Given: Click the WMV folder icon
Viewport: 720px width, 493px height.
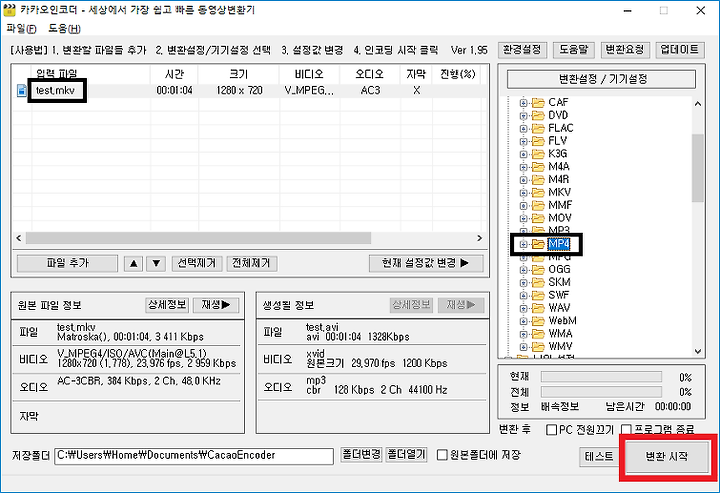Looking at the screenshot, I should (538, 347).
